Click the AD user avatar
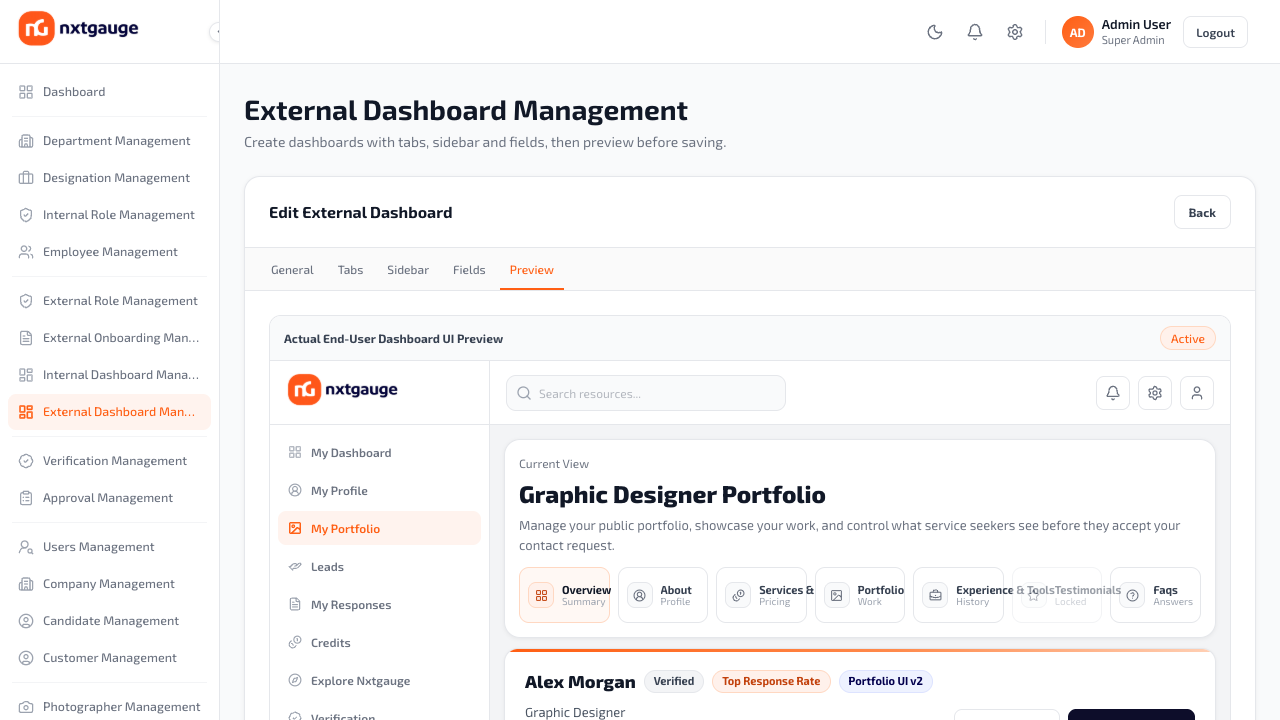The image size is (1280, 720). coord(1078,32)
